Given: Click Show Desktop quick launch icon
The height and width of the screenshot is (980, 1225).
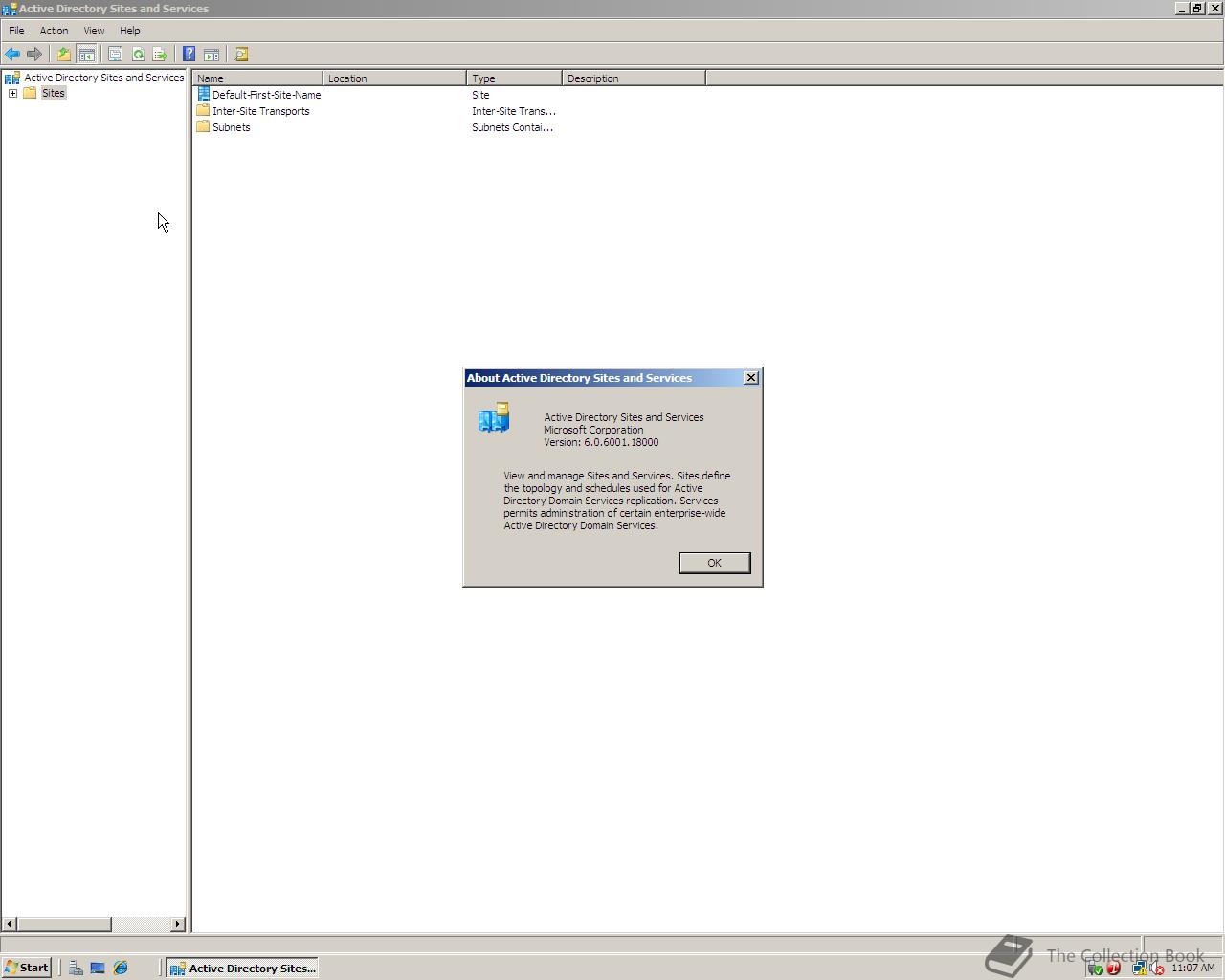Looking at the screenshot, I should pyautogui.click(x=98, y=968).
